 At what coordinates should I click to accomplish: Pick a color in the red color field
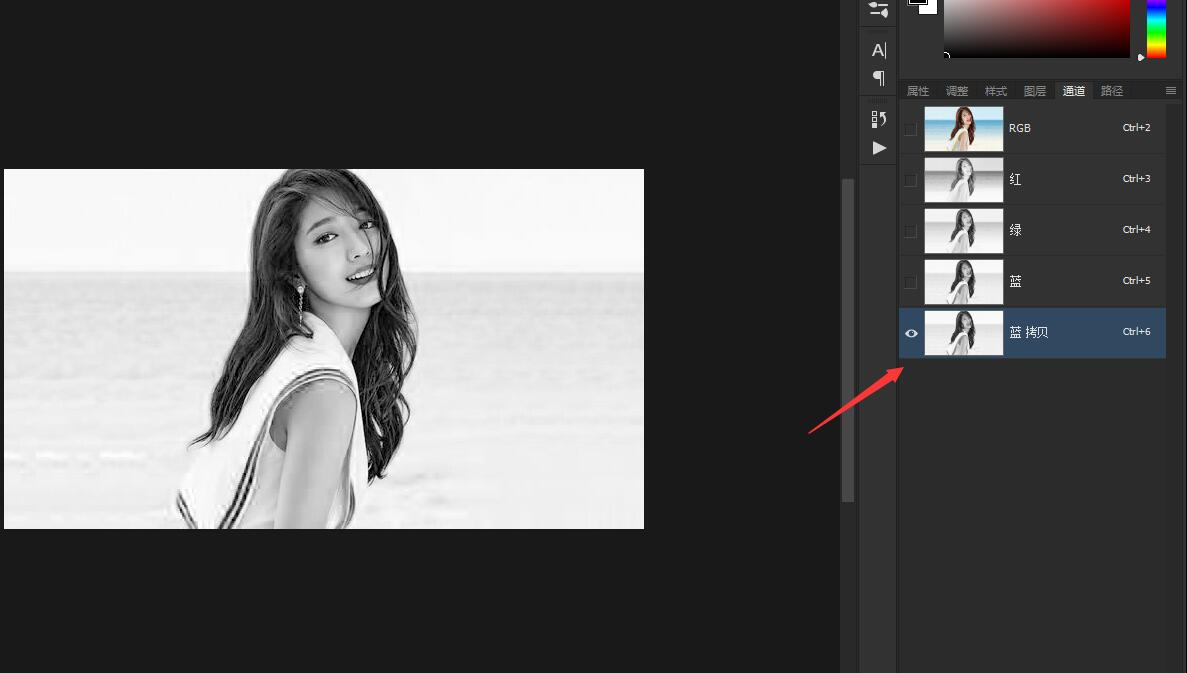pos(1036,28)
